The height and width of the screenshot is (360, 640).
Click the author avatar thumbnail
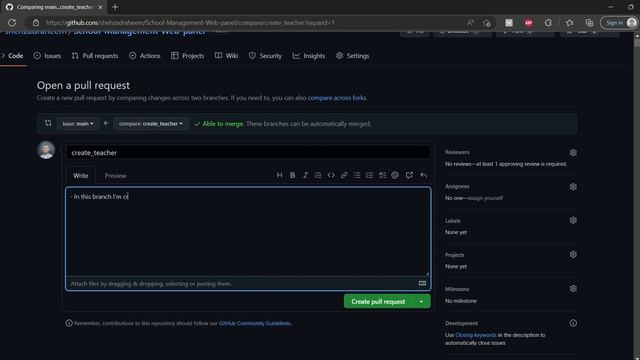(x=46, y=150)
